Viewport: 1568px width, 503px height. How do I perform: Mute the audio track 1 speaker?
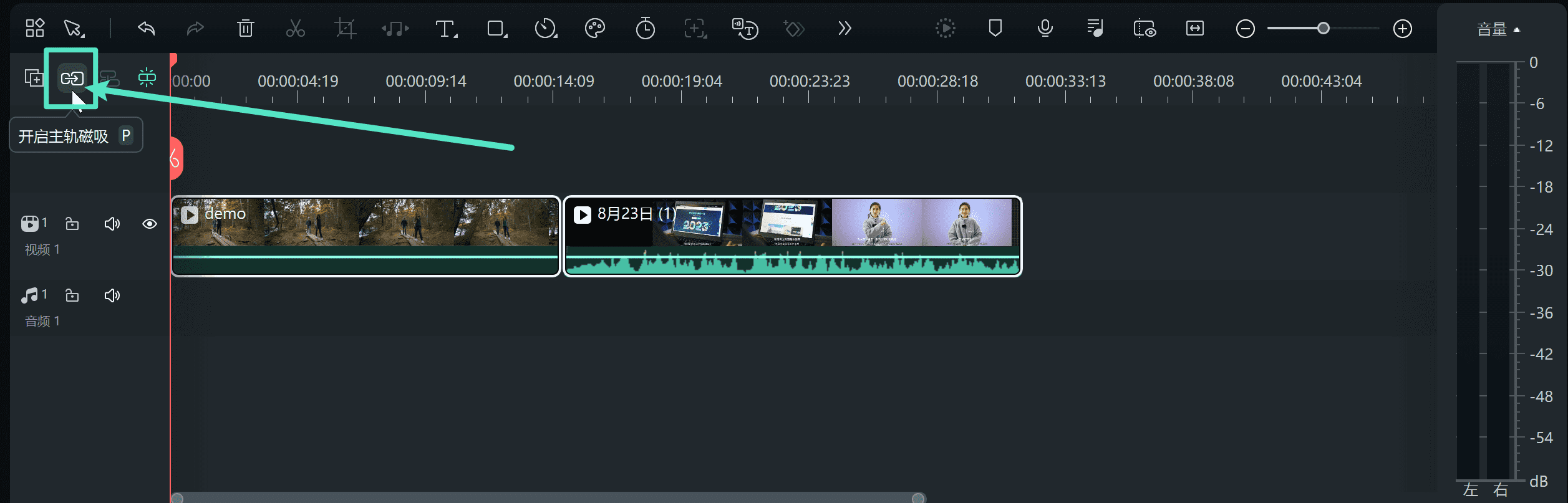tap(112, 295)
